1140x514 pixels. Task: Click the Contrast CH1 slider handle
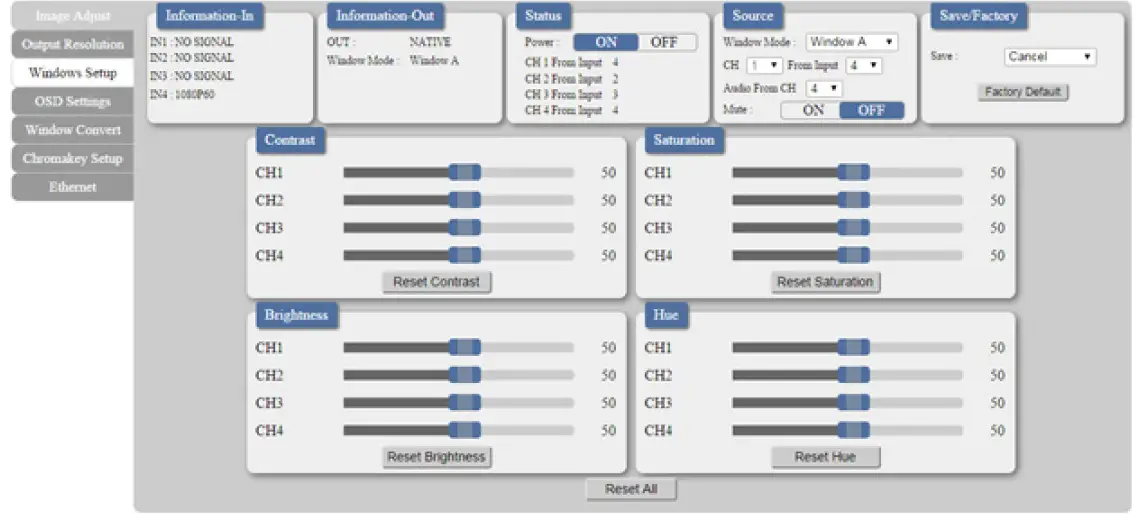465,172
